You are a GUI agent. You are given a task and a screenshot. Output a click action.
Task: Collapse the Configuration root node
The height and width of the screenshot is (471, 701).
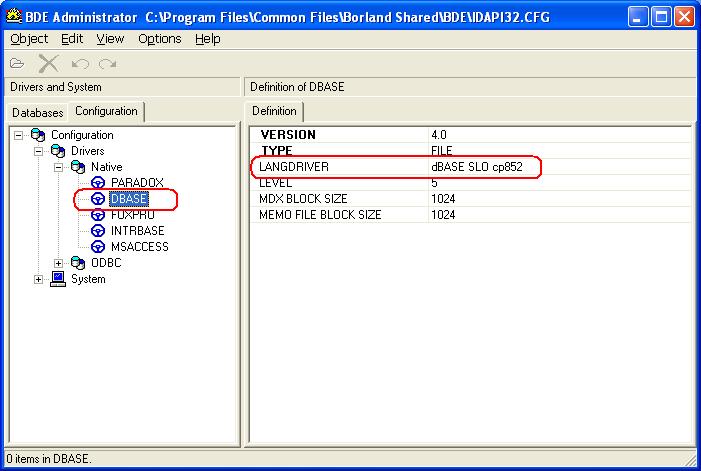tap(18, 135)
